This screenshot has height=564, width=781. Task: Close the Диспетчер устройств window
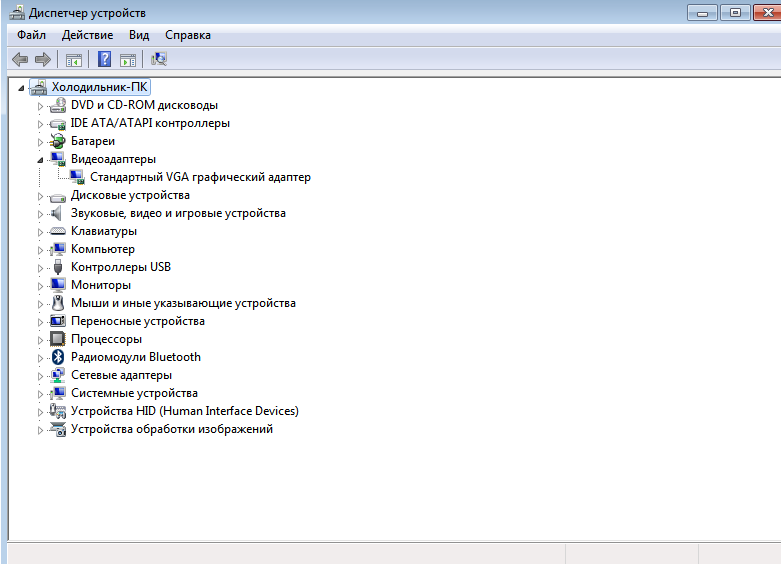click(x=768, y=13)
